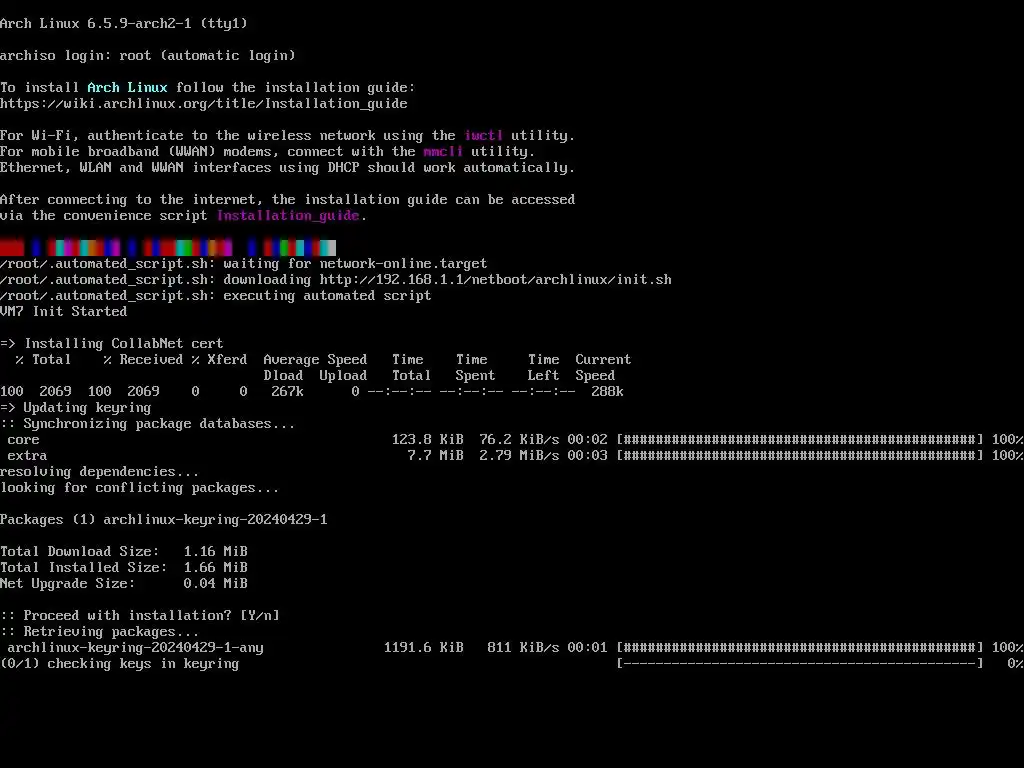Click '(0/1) checking keys in keyring' text
Screen dimensions: 1024x768
tap(120, 664)
